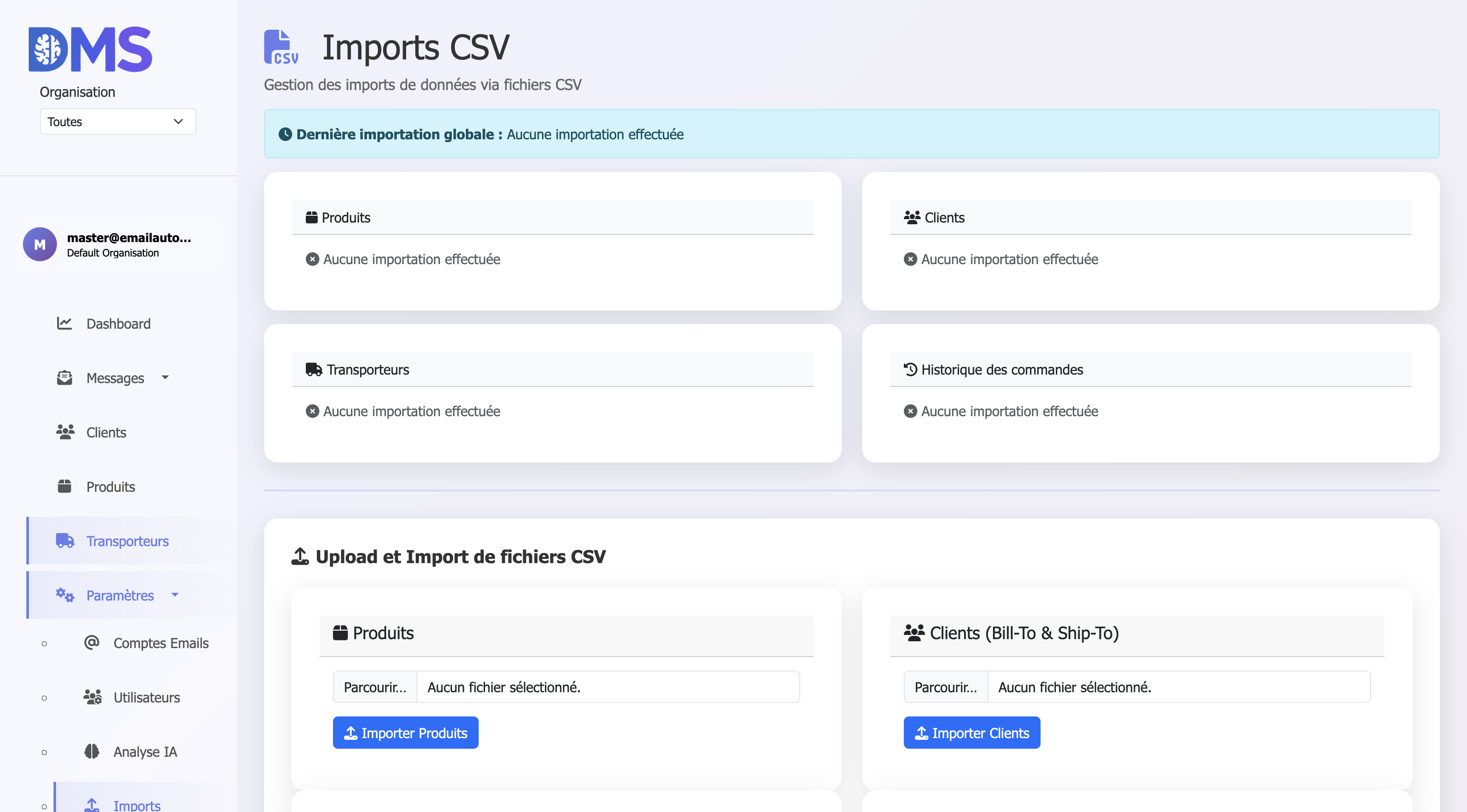The height and width of the screenshot is (812, 1467).
Task: Click the Transporteurs truck icon in sidebar
Action: coord(65,540)
